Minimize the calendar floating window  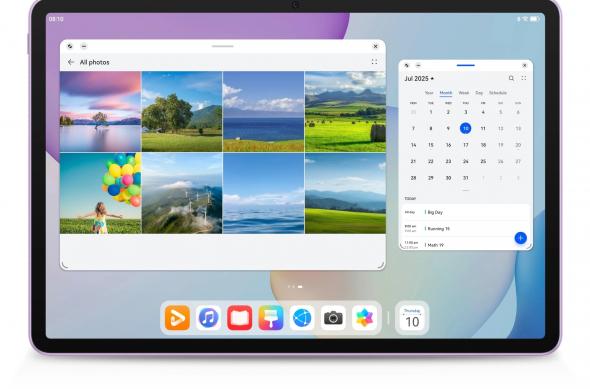tap(418, 65)
